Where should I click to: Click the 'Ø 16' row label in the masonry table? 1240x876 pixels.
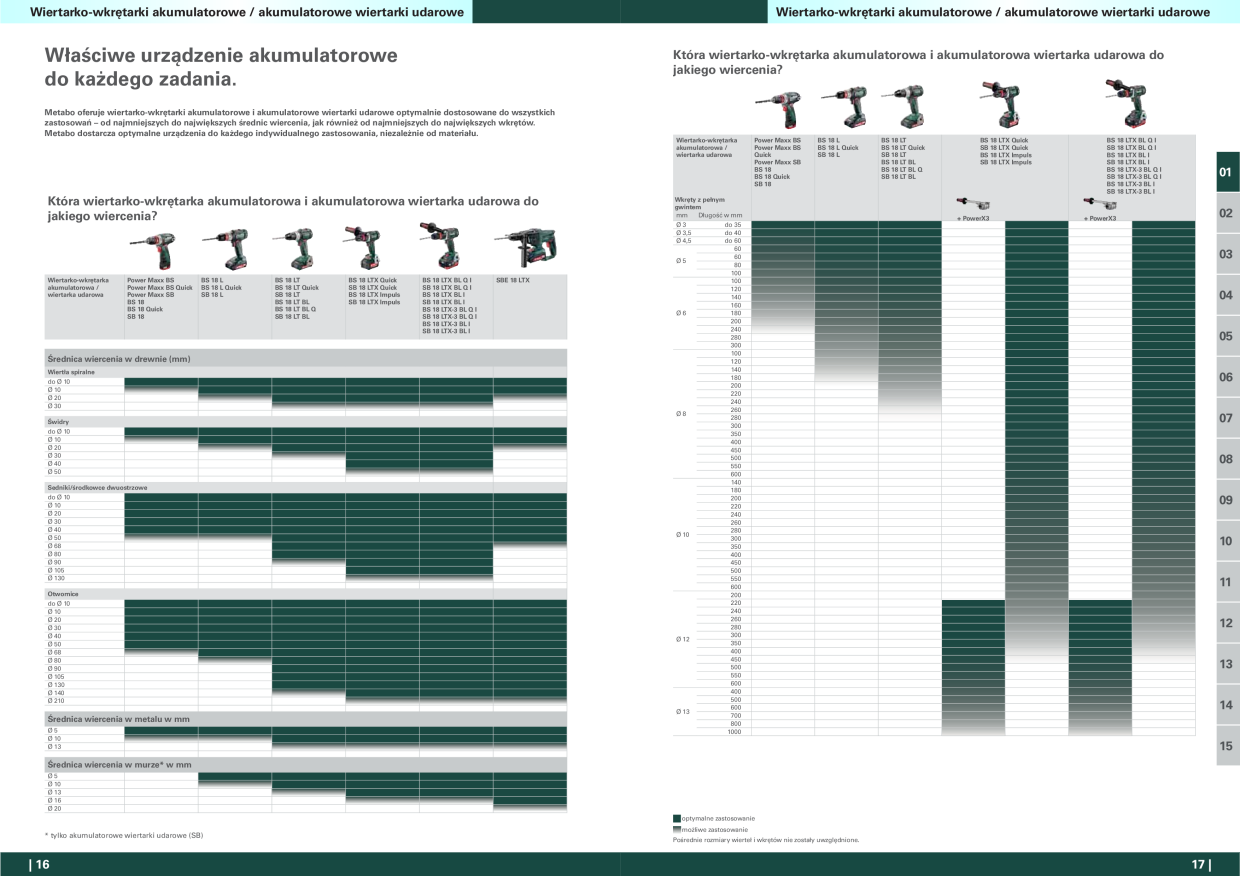(54, 801)
